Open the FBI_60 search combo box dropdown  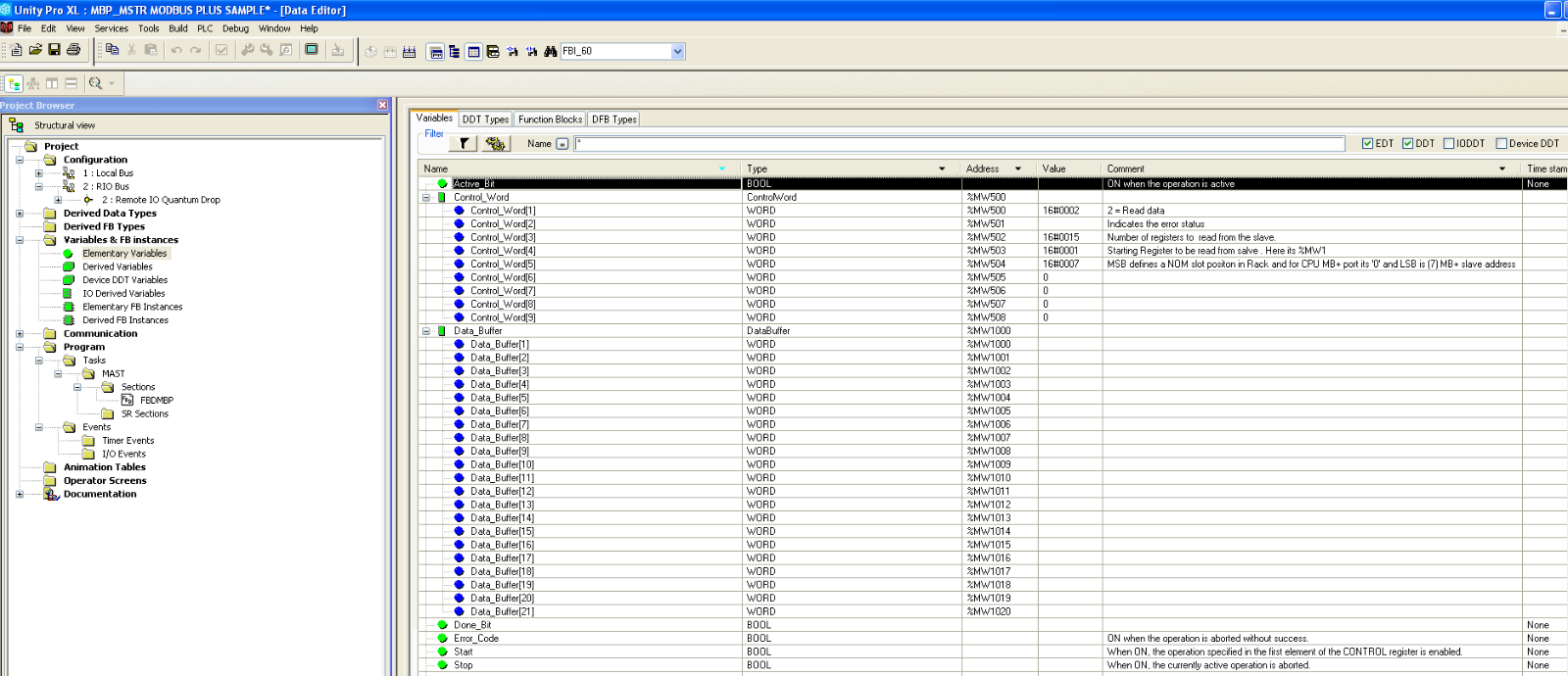pos(678,51)
